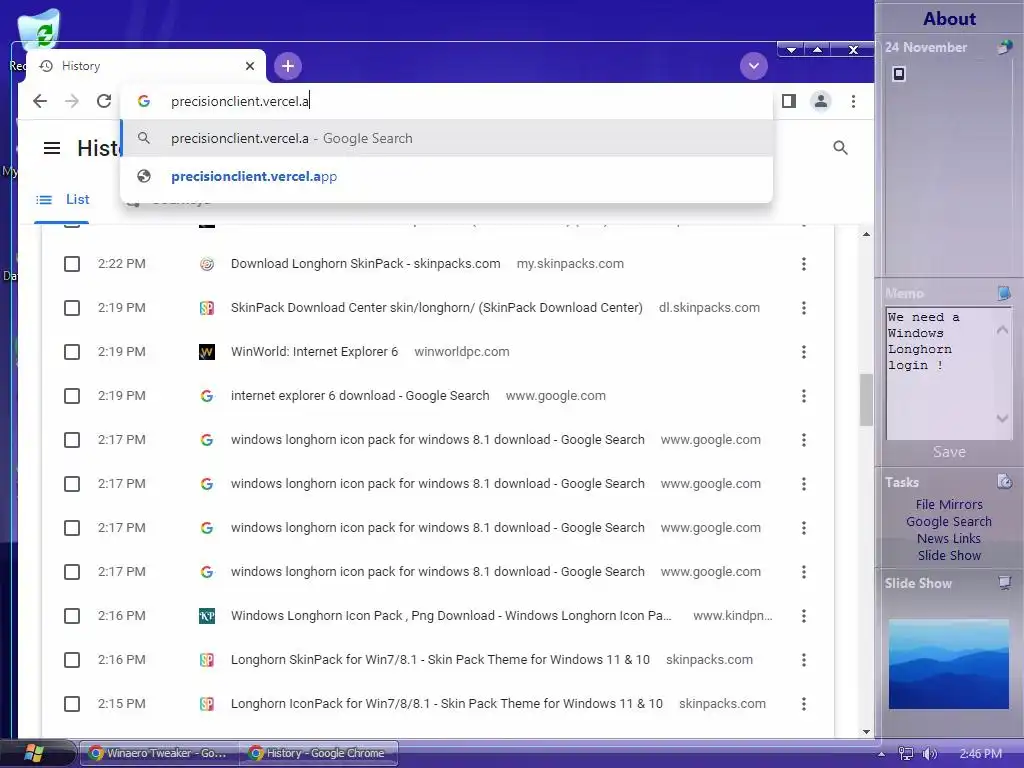Open more actions for Download Longhorn SkinPack
The height and width of the screenshot is (768, 1024).
point(804,264)
